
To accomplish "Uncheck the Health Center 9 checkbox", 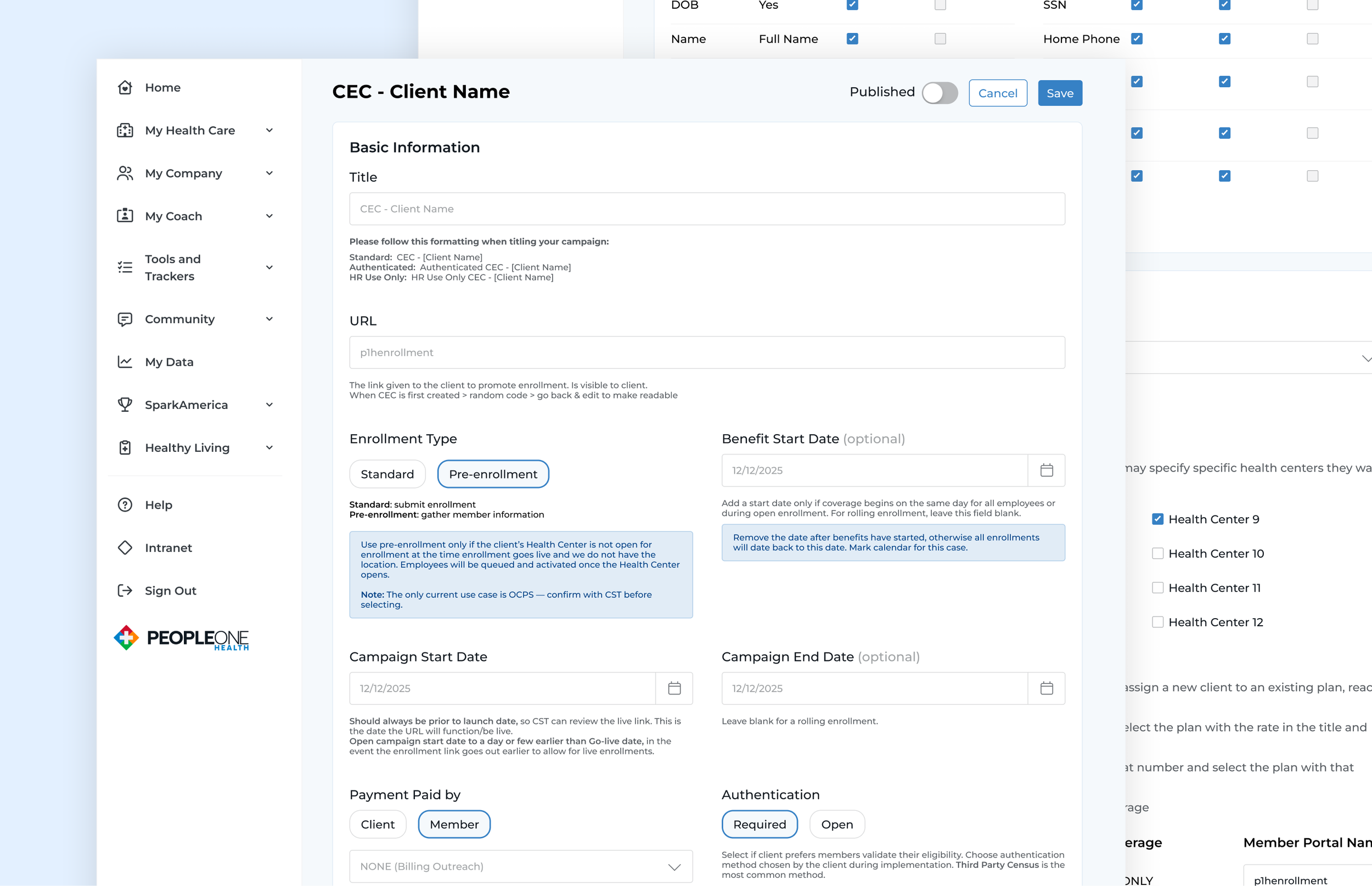I will point(1157,519).
